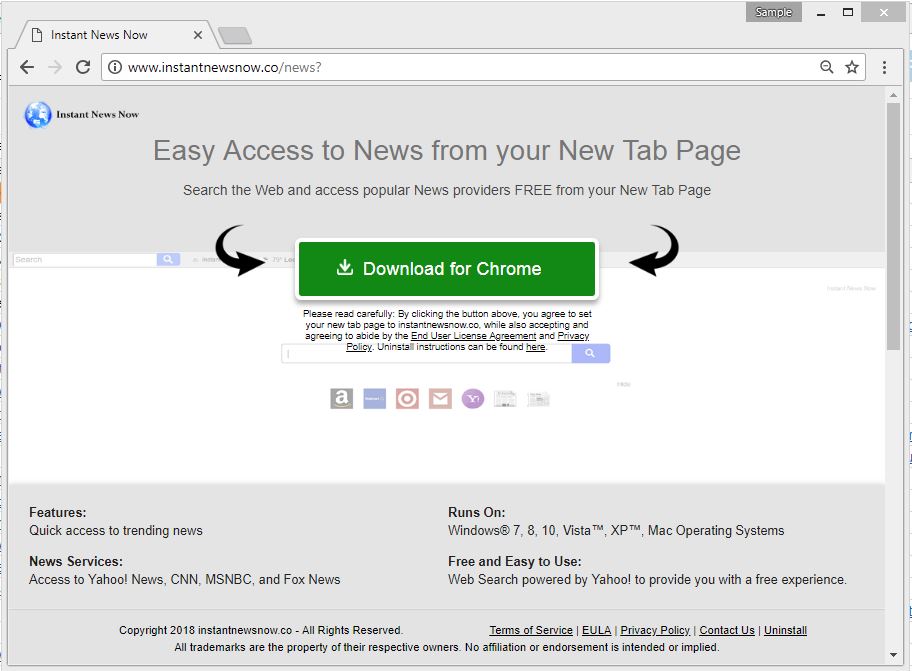Open the Chrome three-dot menu
This screenshot has width=912, height=671.
884,67
